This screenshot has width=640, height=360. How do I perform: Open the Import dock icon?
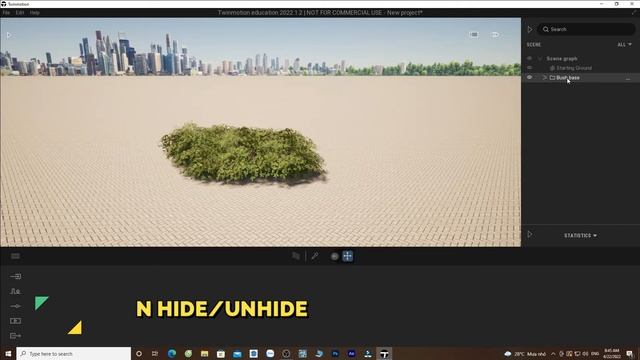point(16,276)
